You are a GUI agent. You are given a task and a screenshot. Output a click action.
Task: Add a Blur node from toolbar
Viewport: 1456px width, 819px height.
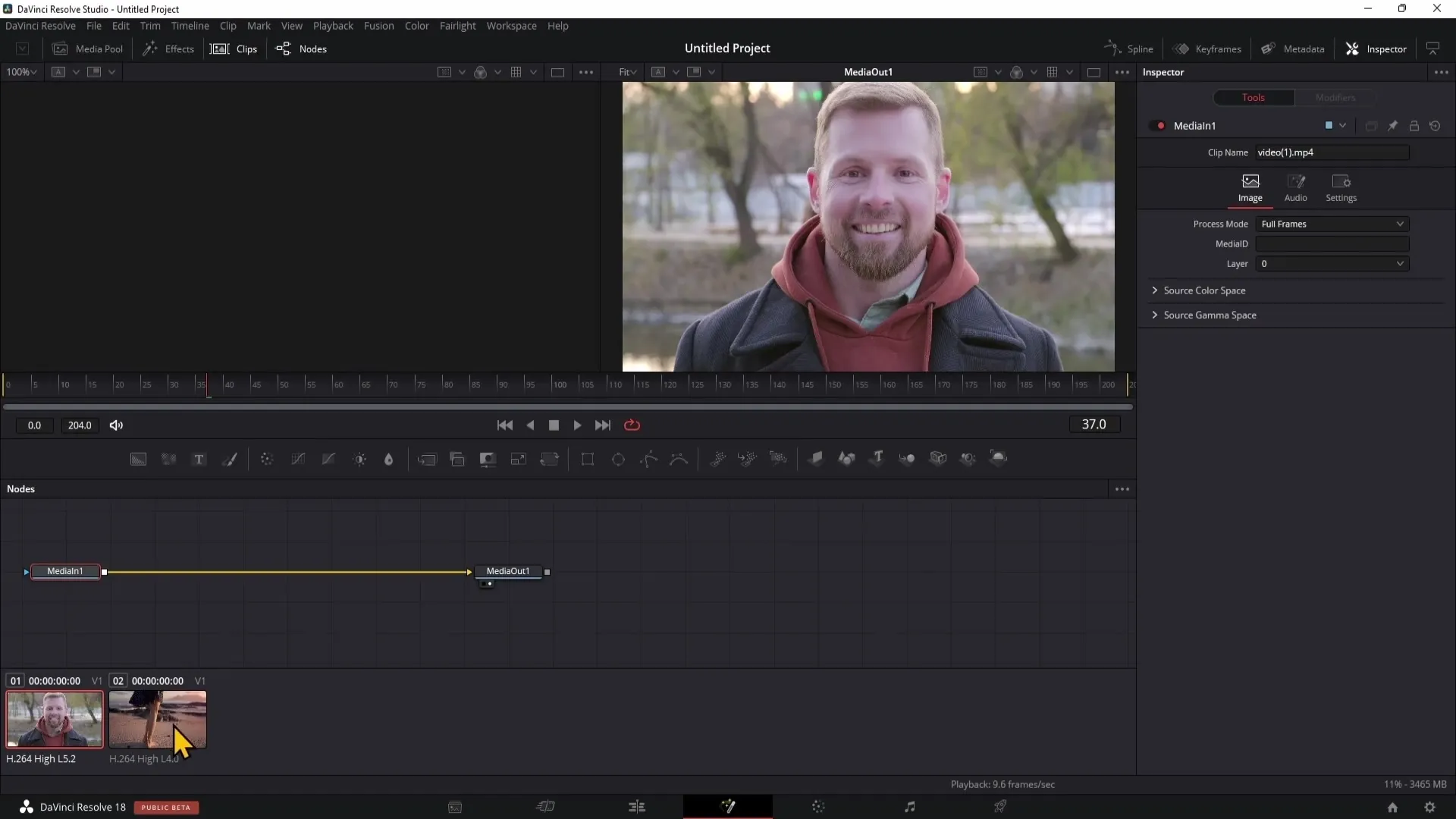[x=388, y=459]
